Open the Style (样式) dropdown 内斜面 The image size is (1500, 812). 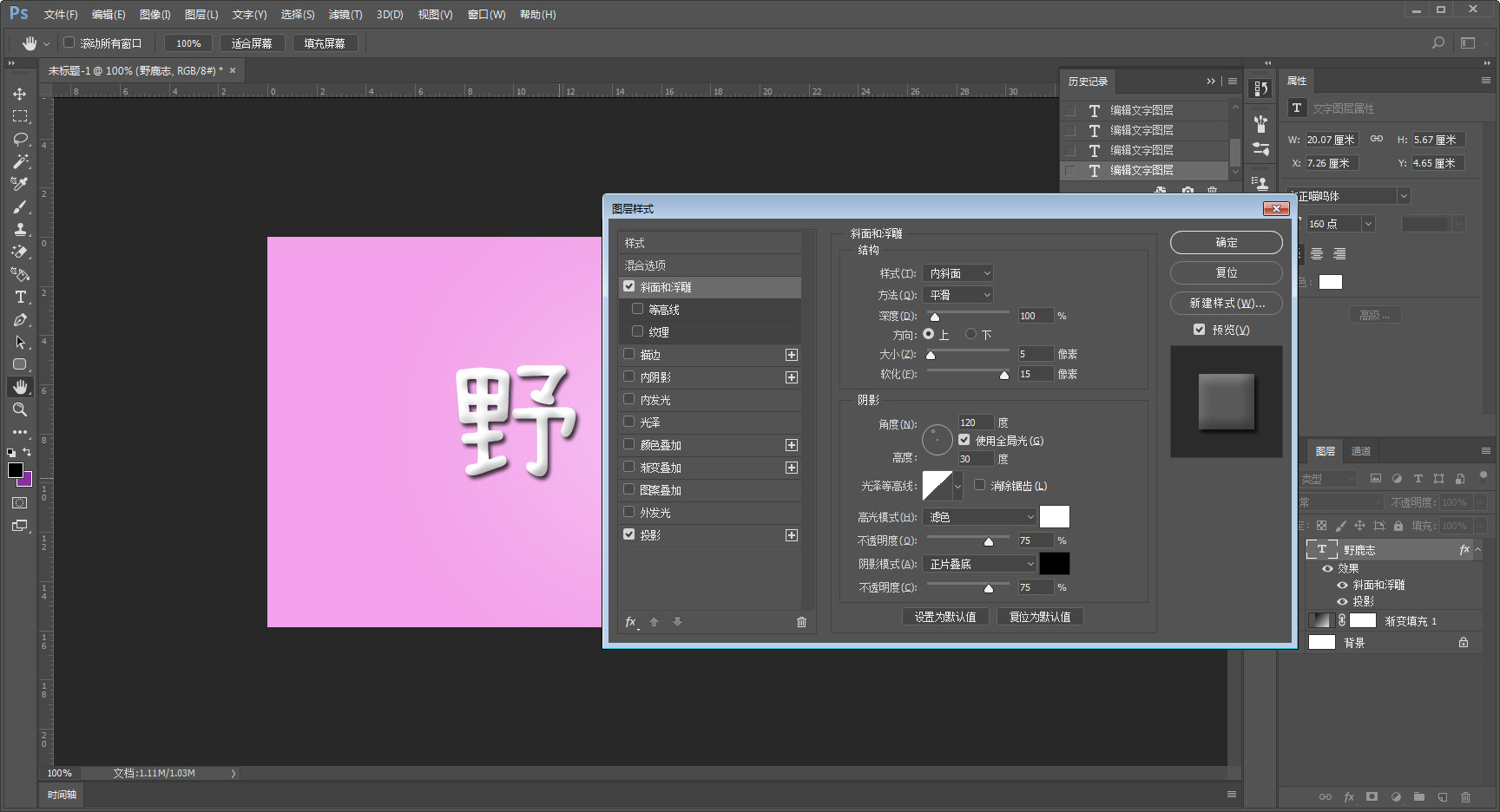(957, 273)
